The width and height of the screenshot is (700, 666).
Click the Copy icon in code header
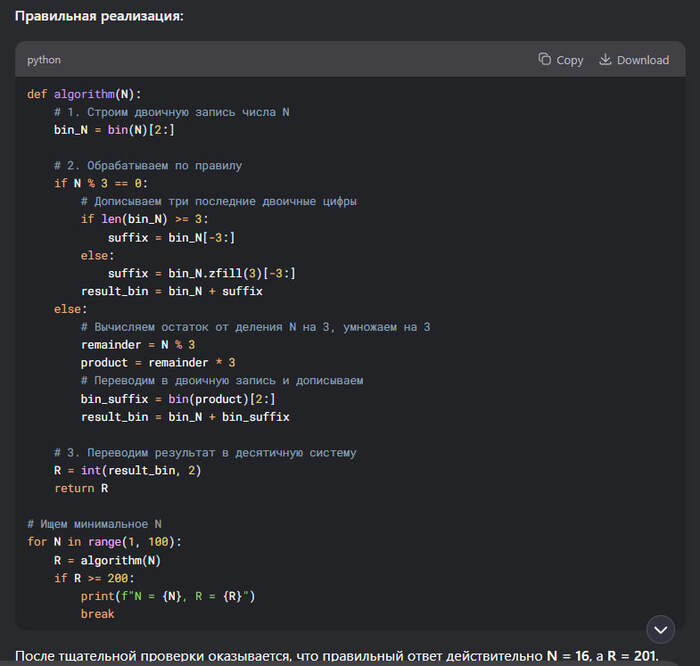tap(544, 59)
